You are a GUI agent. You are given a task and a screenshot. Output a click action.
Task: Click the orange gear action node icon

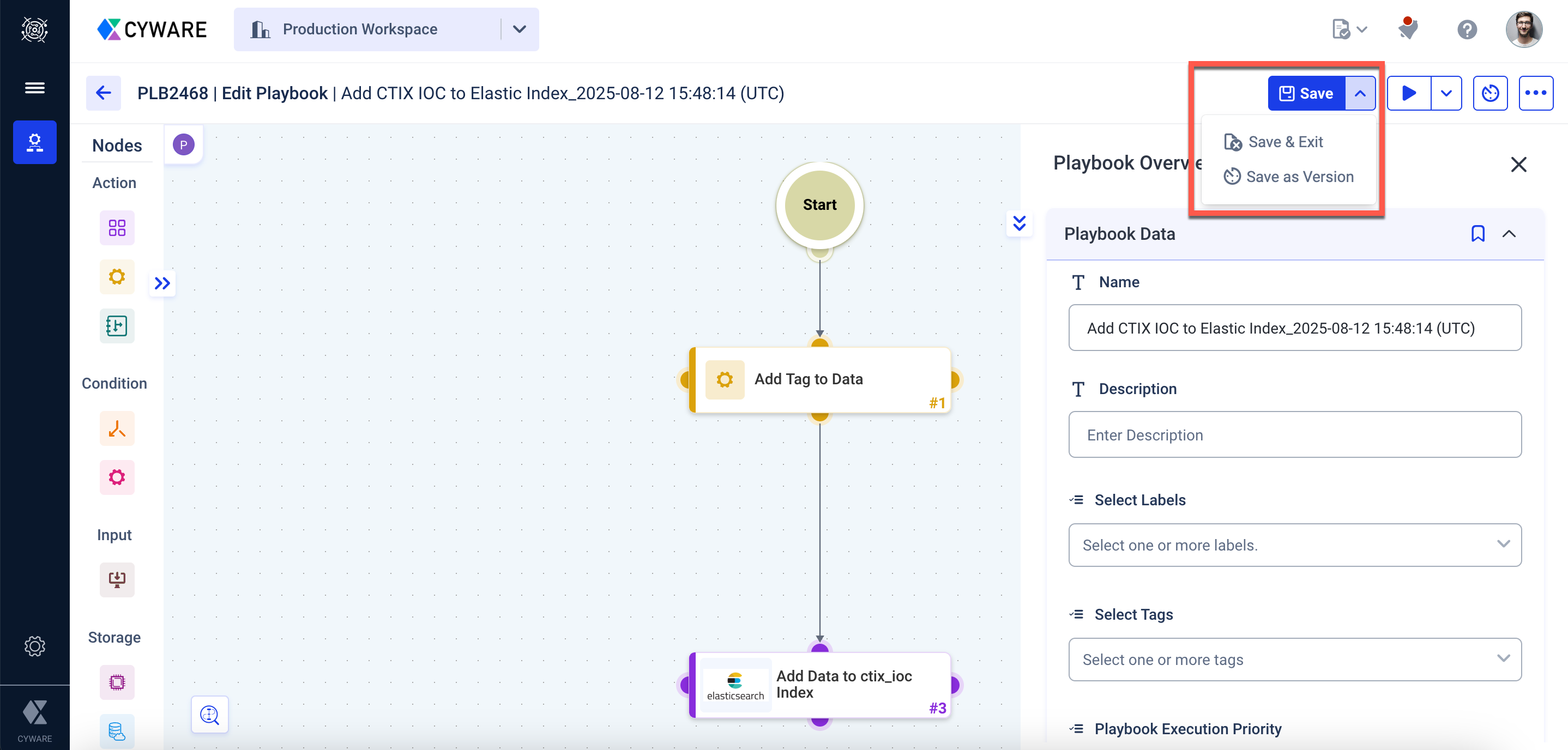(117, 277)
